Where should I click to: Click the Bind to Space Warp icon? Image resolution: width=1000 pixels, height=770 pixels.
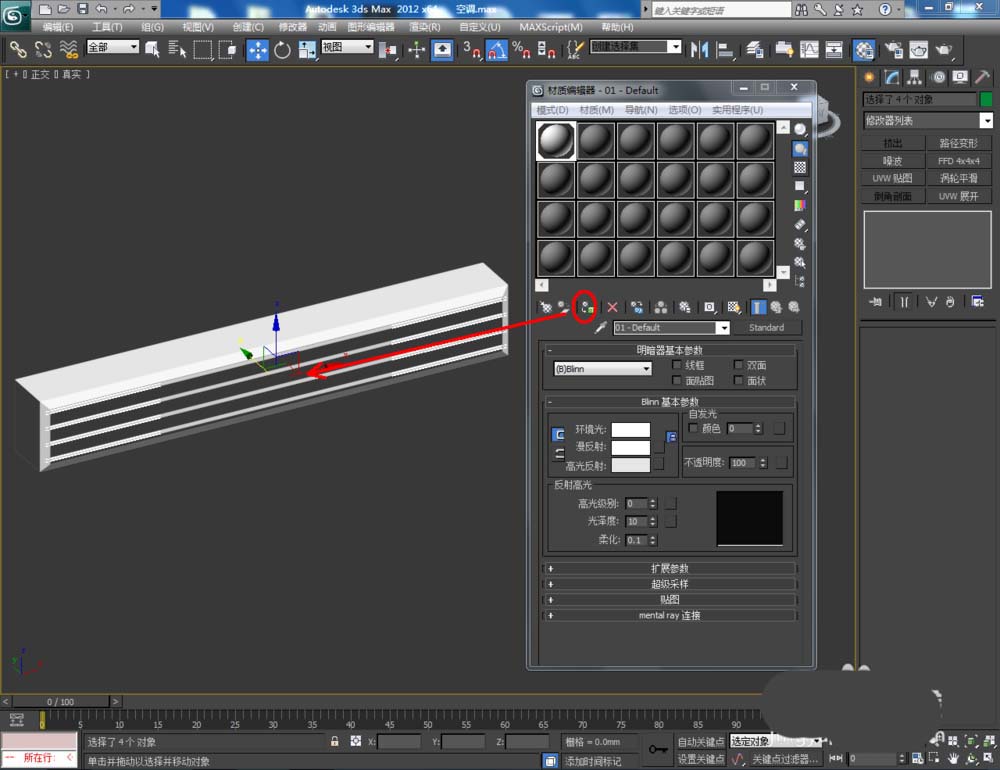pos(68,50)
